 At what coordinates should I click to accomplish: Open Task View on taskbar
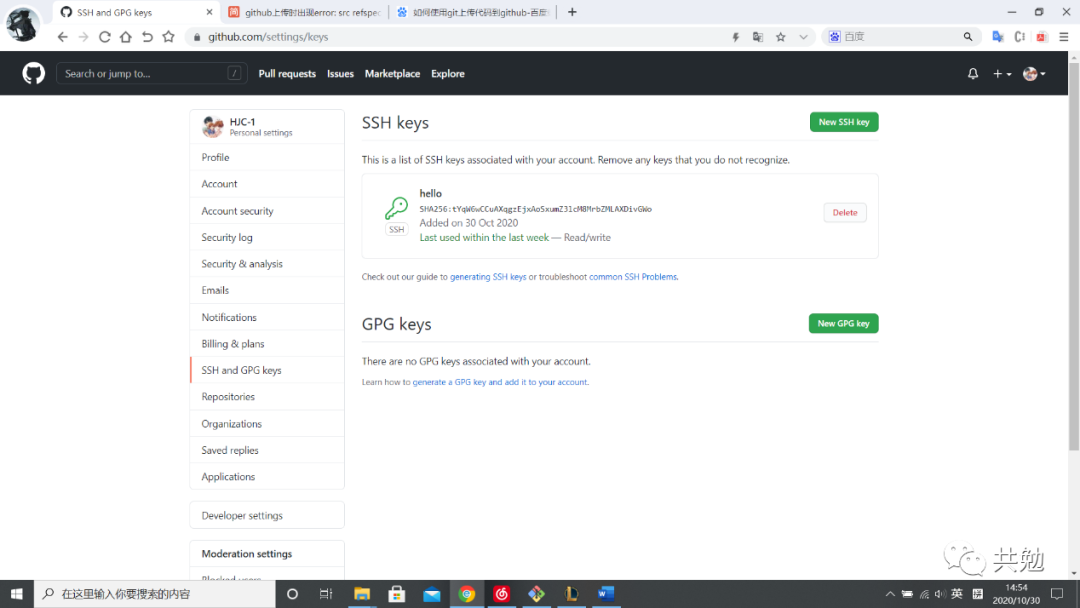click(x=326, y=594)
